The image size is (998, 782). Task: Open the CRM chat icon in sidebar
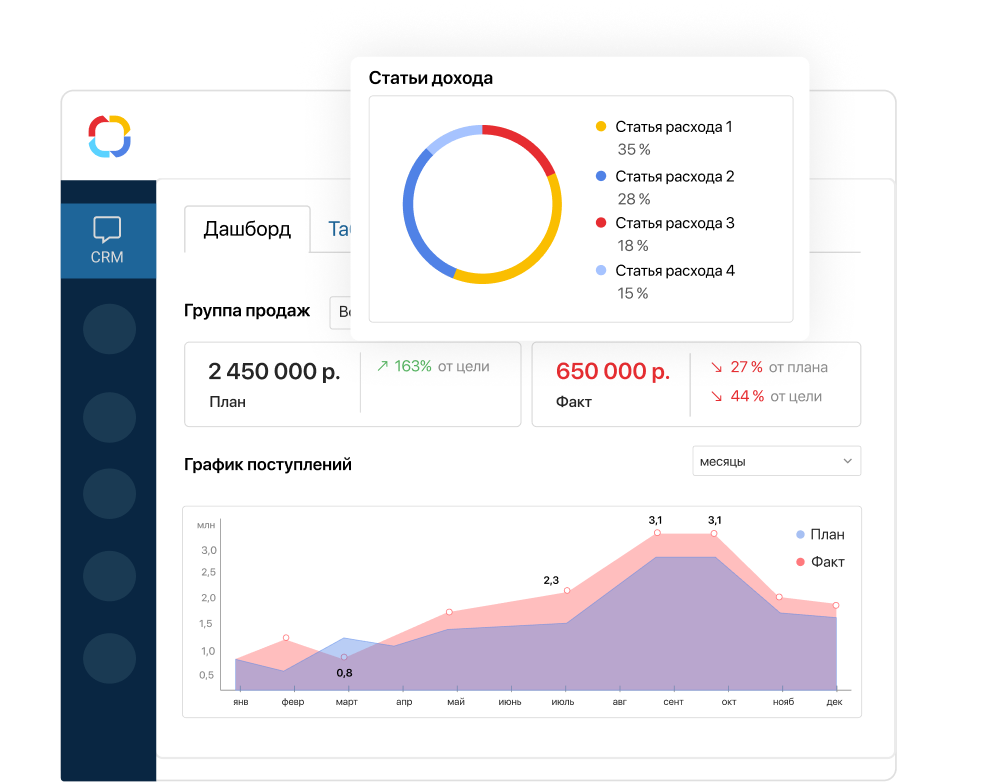[107, 230]
